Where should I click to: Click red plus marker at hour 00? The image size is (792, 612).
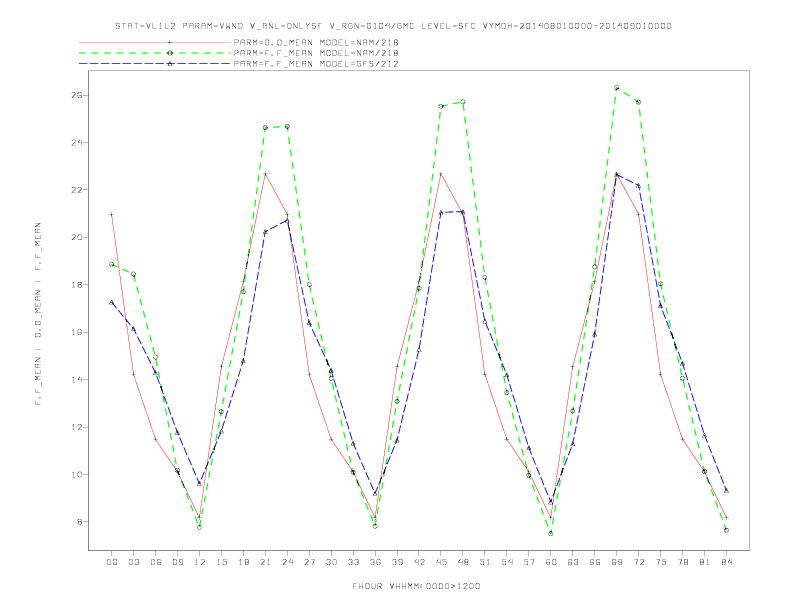click(x=112, y=215)
